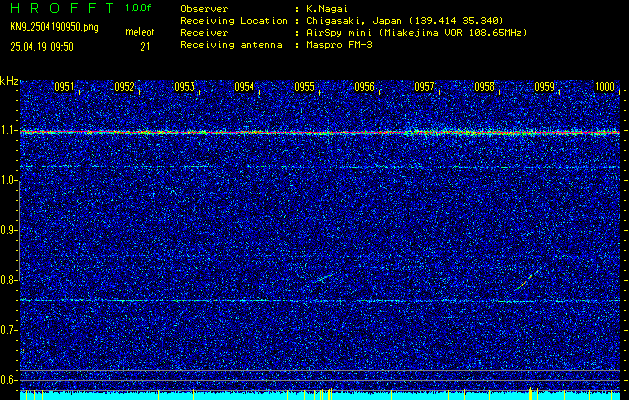Click the 0.6 frequency axis label
This screenshot has height=400, width=629.
tap(8, 380)
